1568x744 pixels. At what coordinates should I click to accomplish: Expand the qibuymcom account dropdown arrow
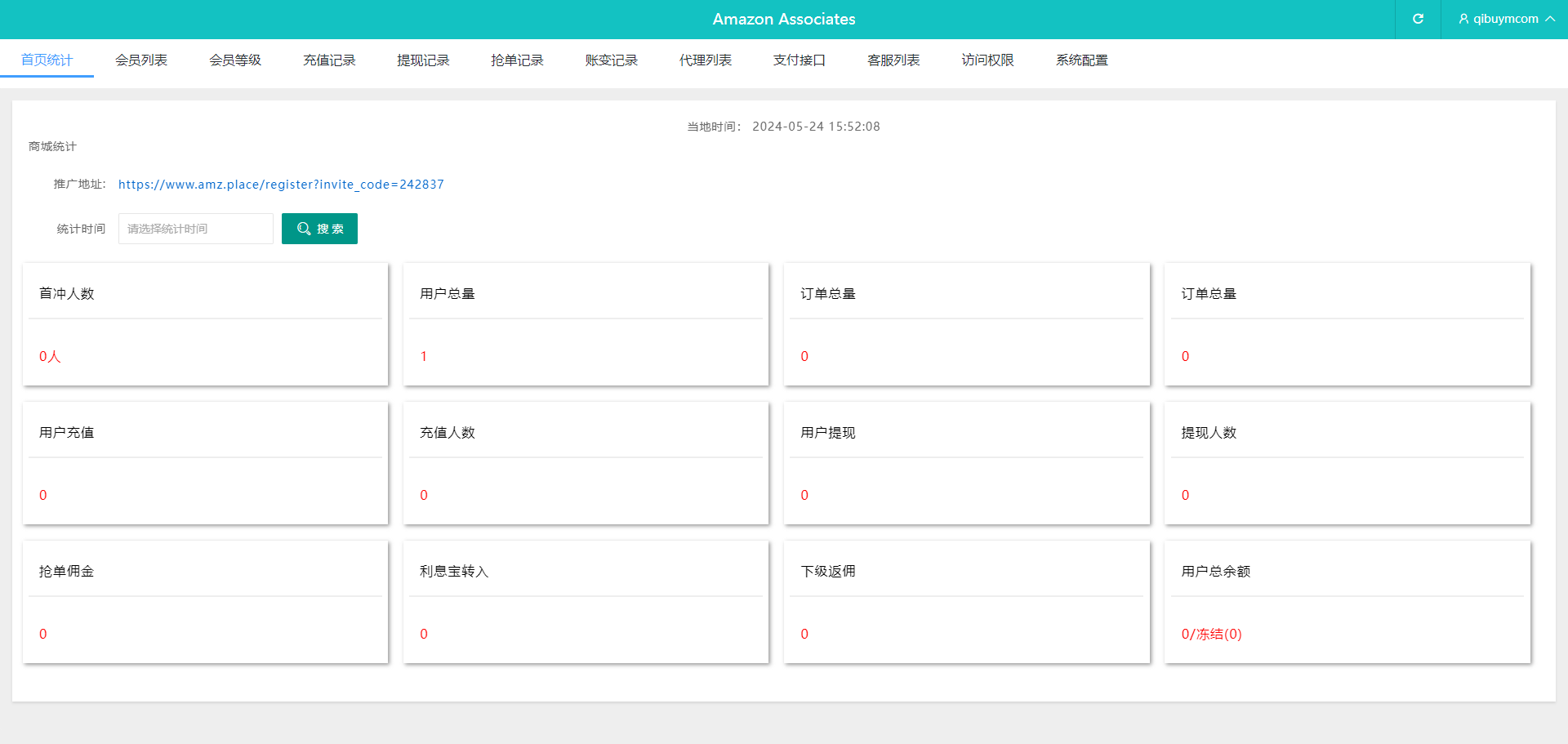[x=1550, y=19]
